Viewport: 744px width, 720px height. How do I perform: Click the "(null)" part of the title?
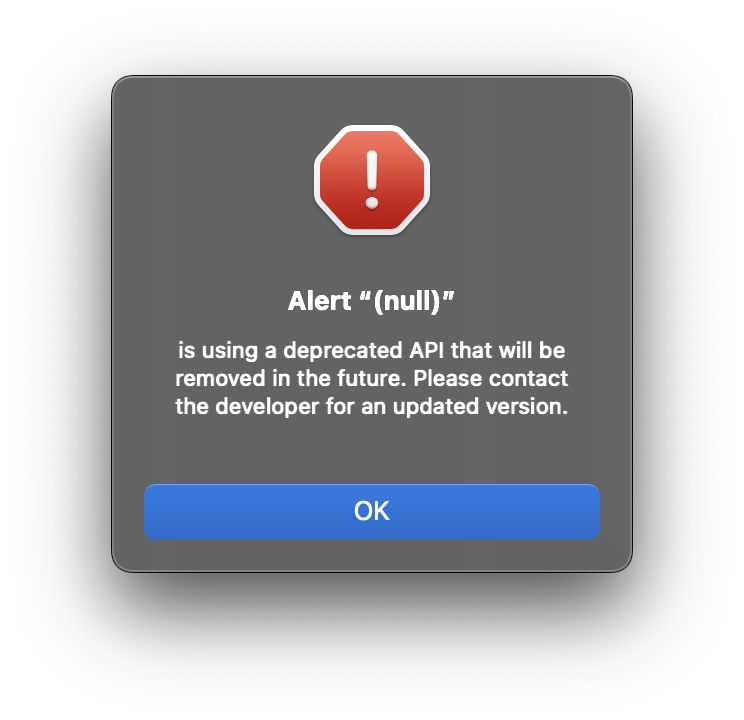coord(407,301)
